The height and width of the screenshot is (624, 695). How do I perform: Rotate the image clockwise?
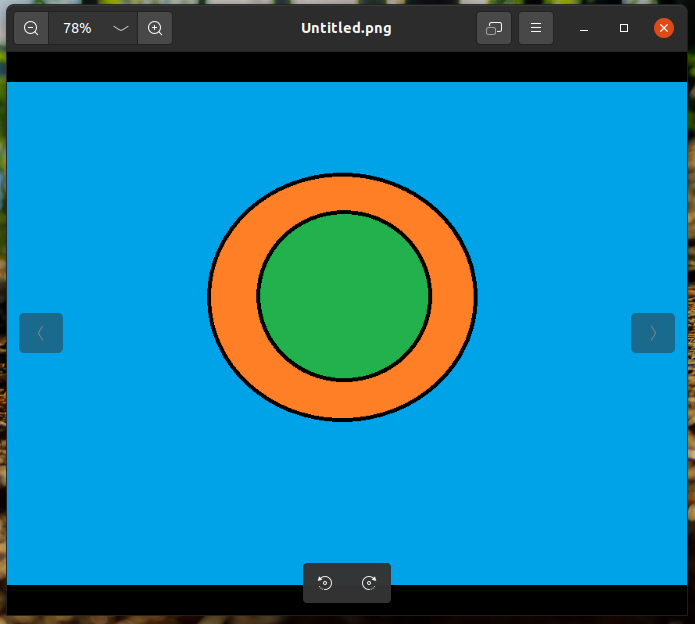click(x=369, y=583)
